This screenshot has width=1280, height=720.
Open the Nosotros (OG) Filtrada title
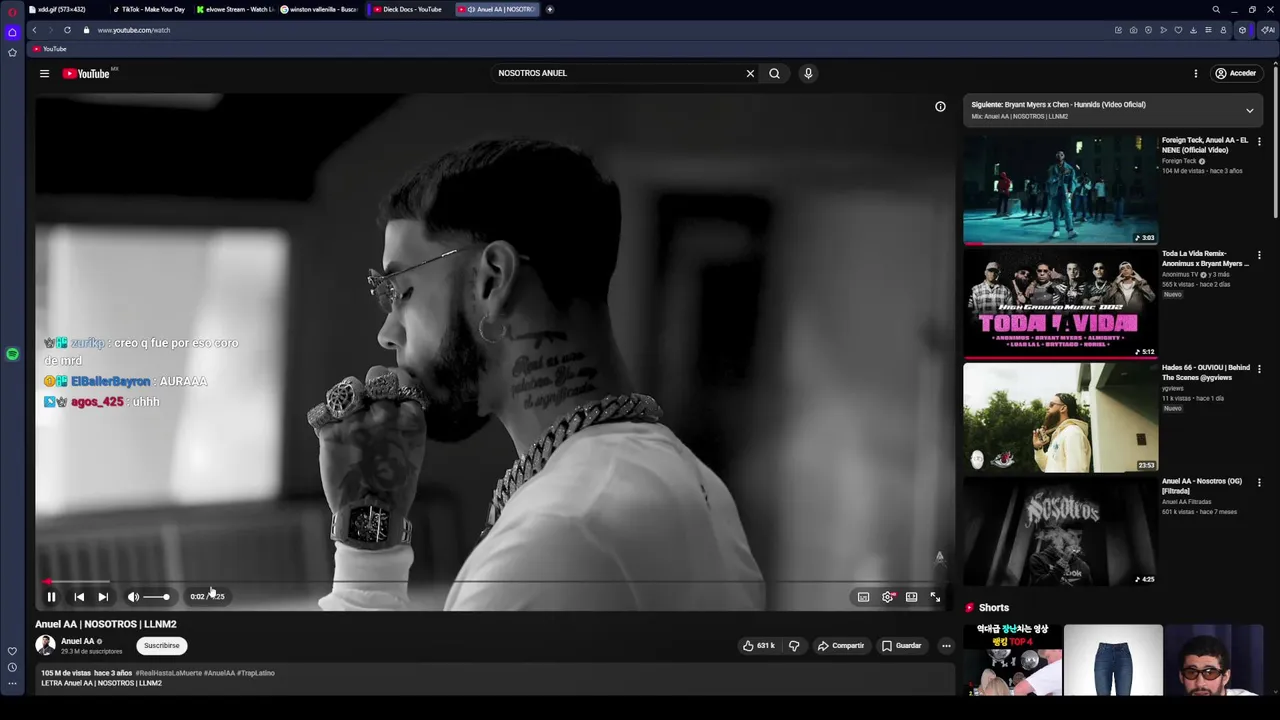(x=1201, y=486)
